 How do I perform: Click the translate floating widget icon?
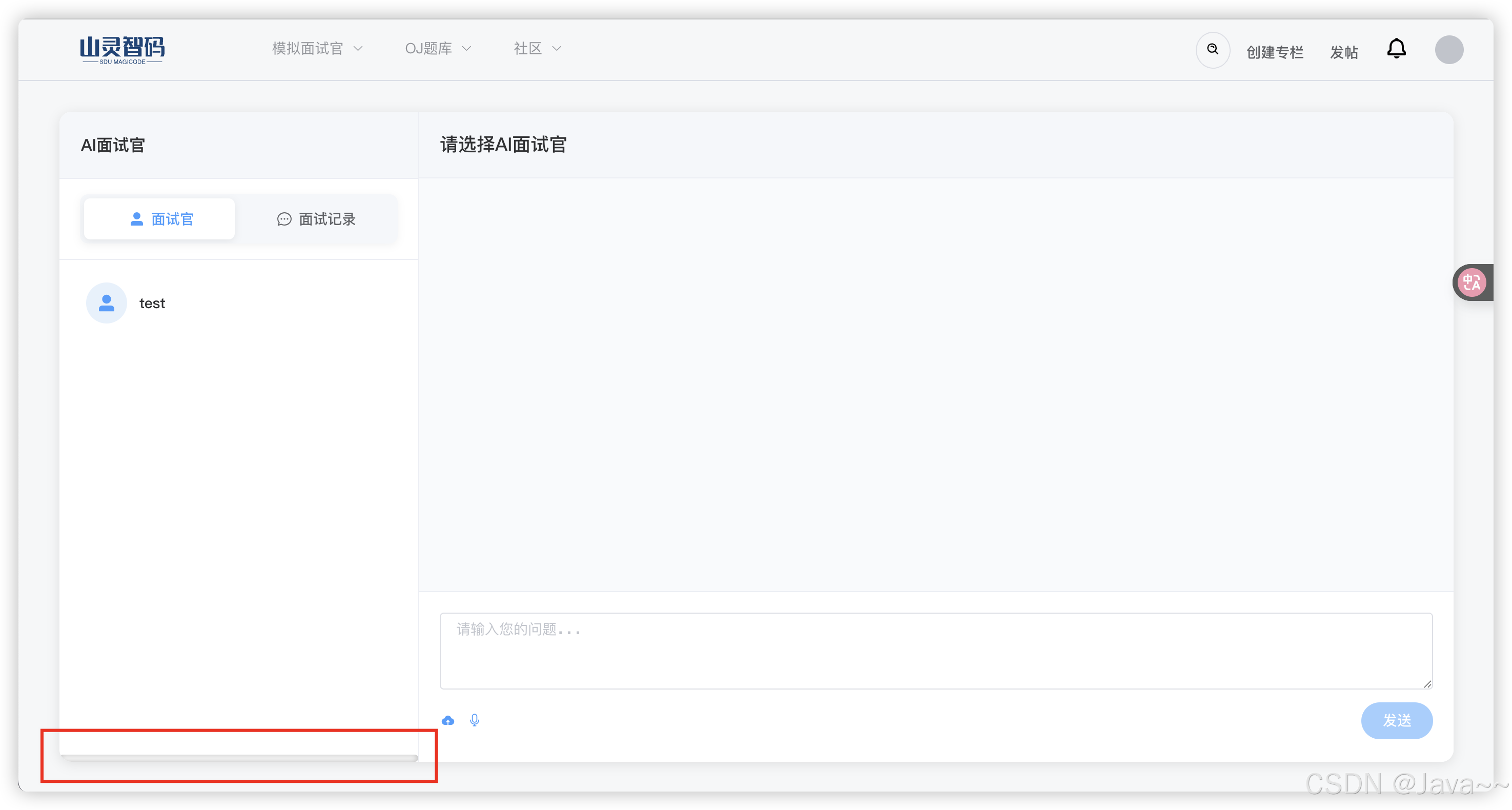(1472, 283)
